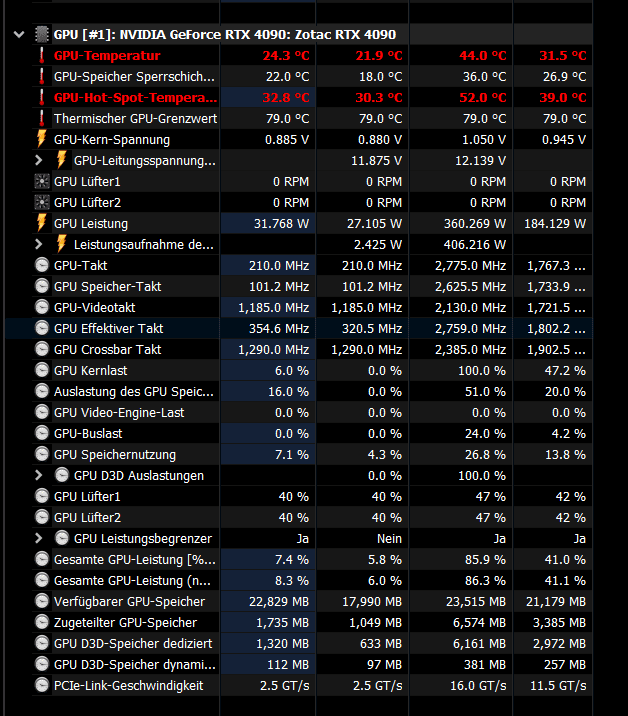Image resolution: width=628 pixels, height=716 pixels.
Task: Click the 85.9 % Gesamte GPU-Leistung value
Action: [486, 560]
